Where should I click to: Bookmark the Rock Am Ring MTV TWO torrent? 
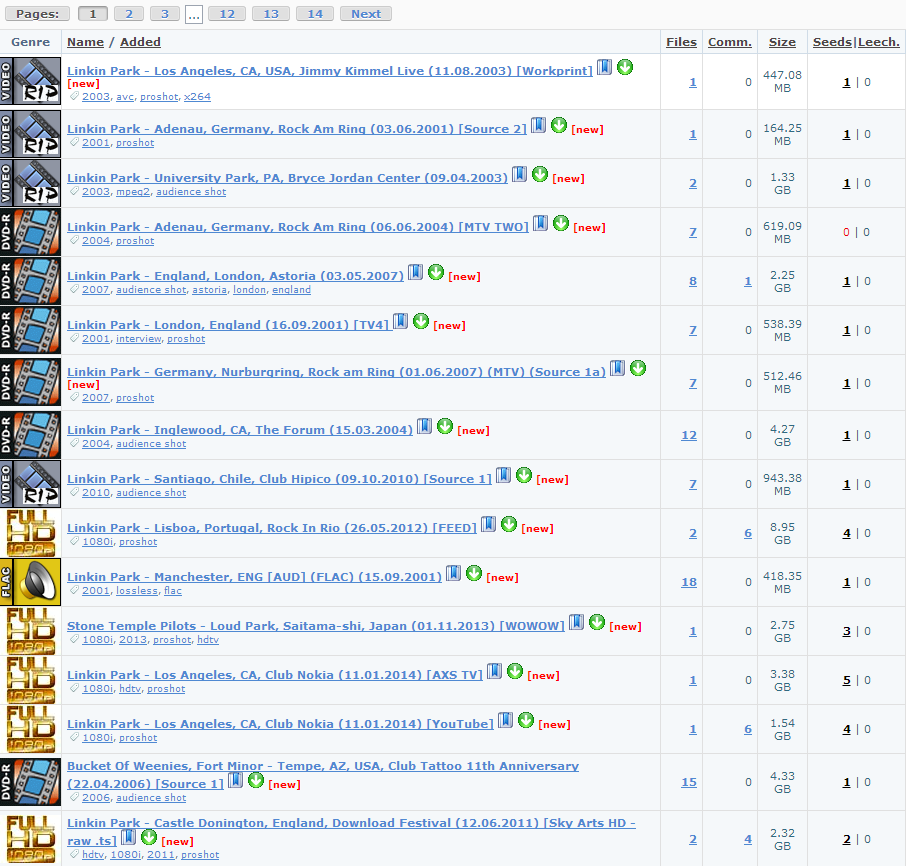coord(540,224)
